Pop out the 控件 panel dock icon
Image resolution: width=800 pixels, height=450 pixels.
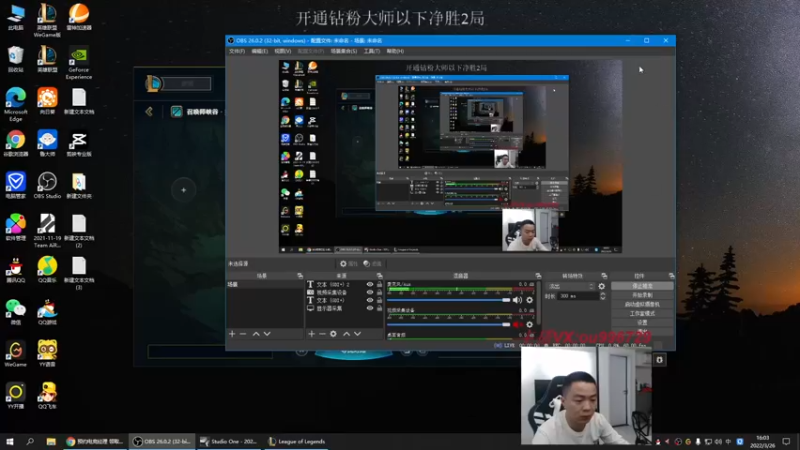click(x=671, y=276)
